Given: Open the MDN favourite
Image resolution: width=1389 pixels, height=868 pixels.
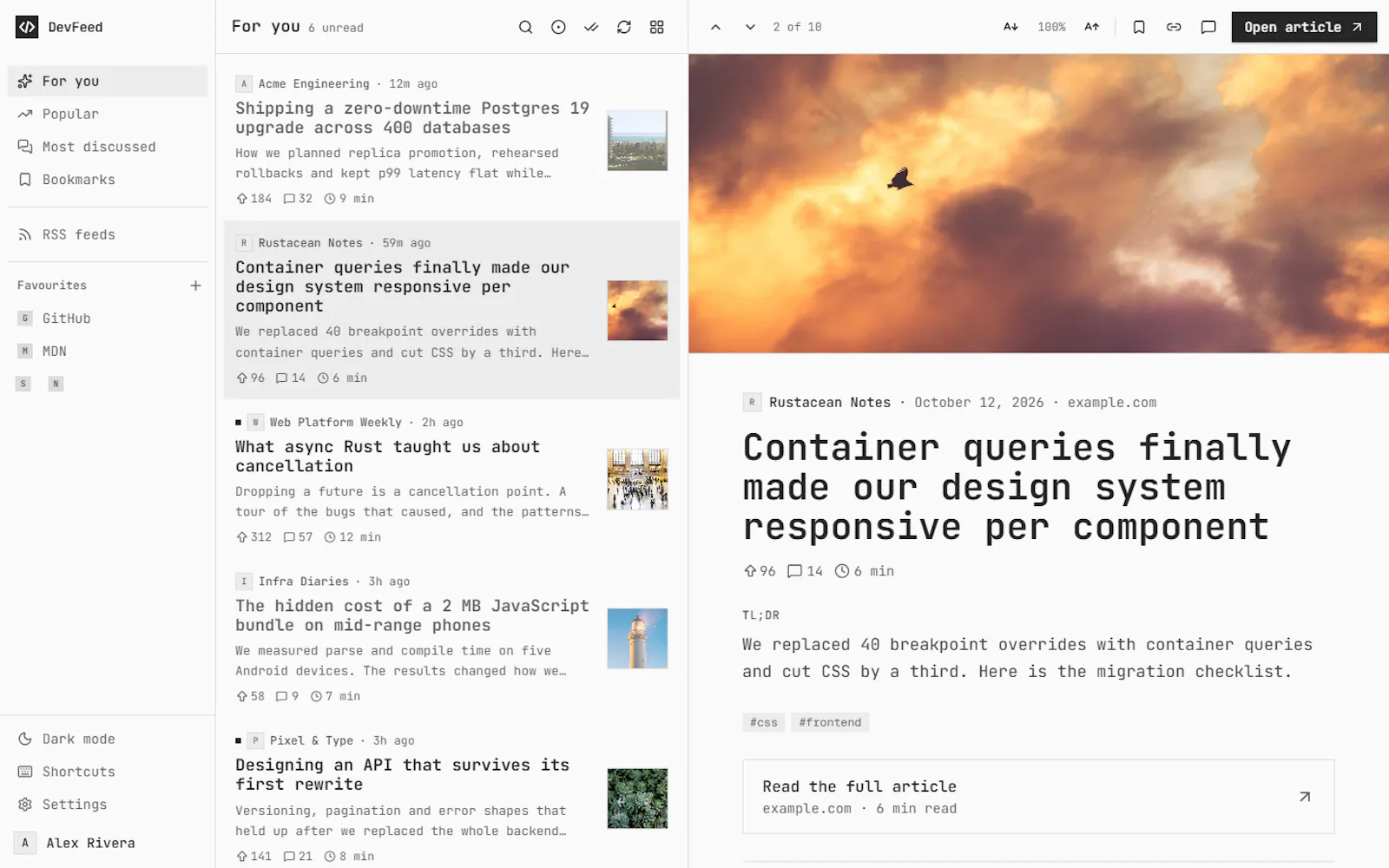Looking at the screenshot, I should pos(108,352).
